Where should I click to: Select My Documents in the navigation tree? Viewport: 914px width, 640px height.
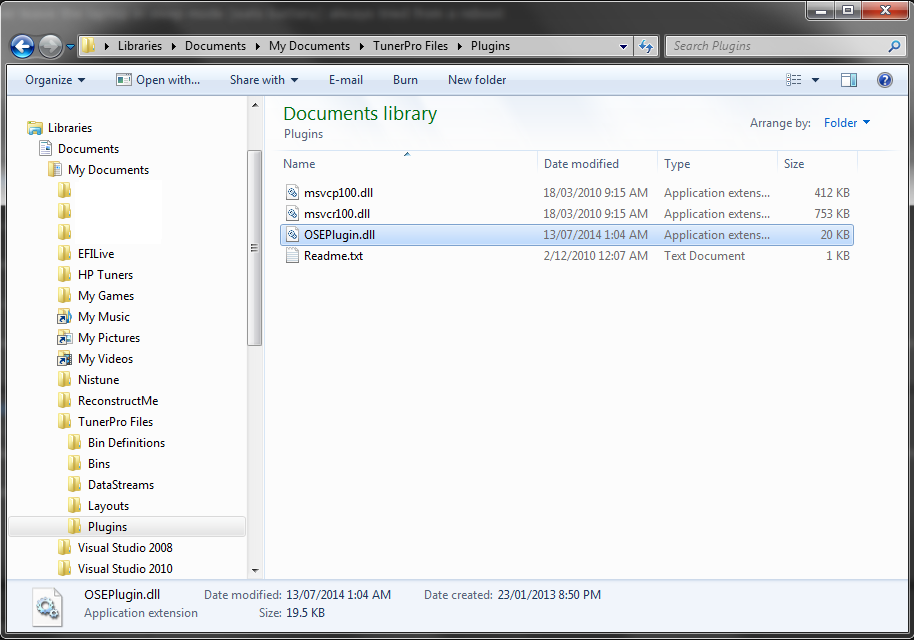coord(108,170)
